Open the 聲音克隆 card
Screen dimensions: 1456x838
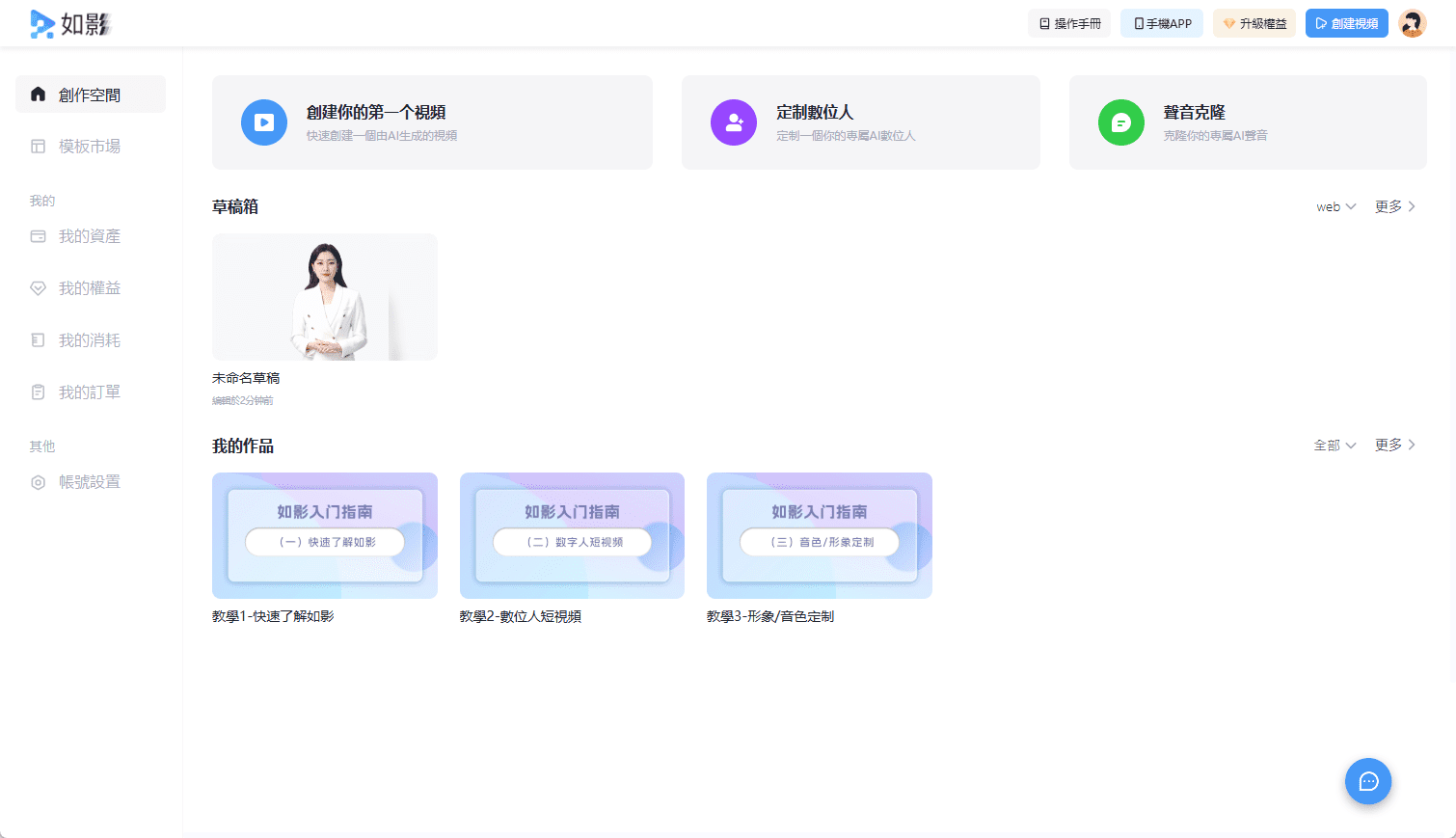(1248, 122)
